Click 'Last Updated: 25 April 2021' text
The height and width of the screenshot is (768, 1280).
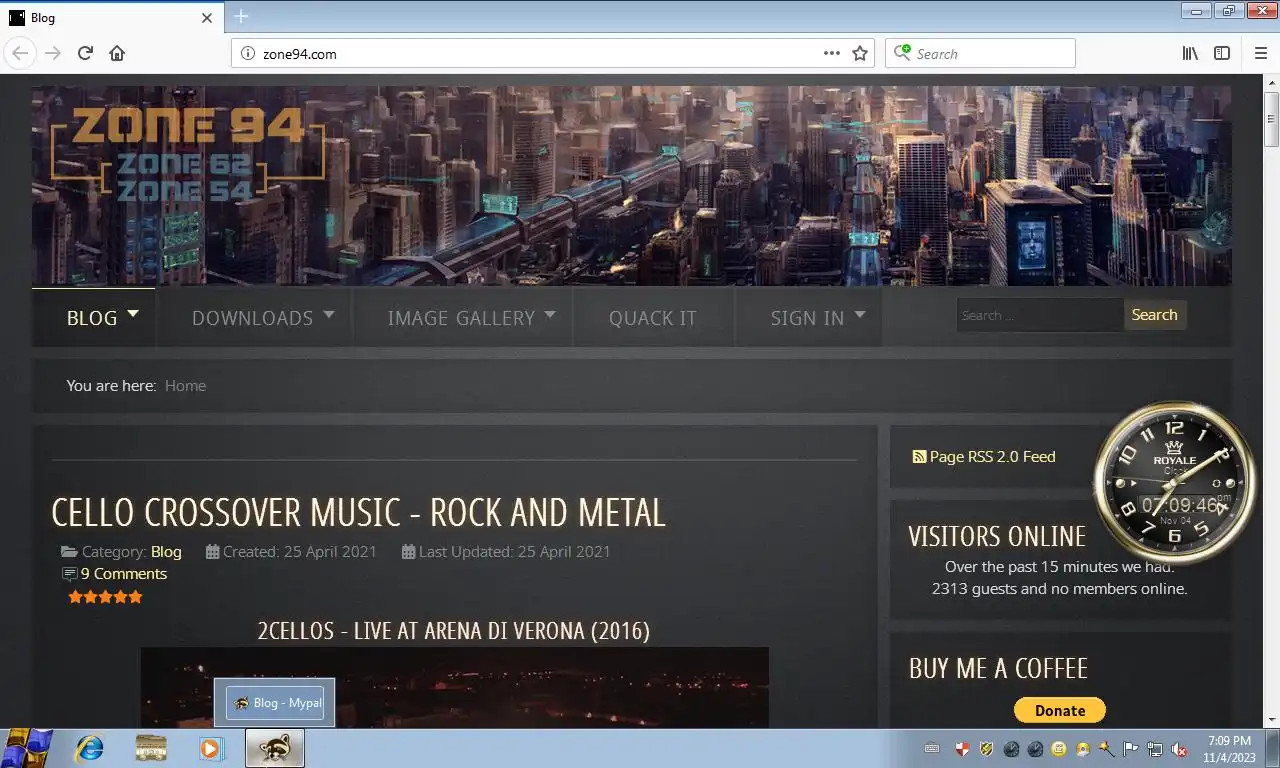(514, 551)
